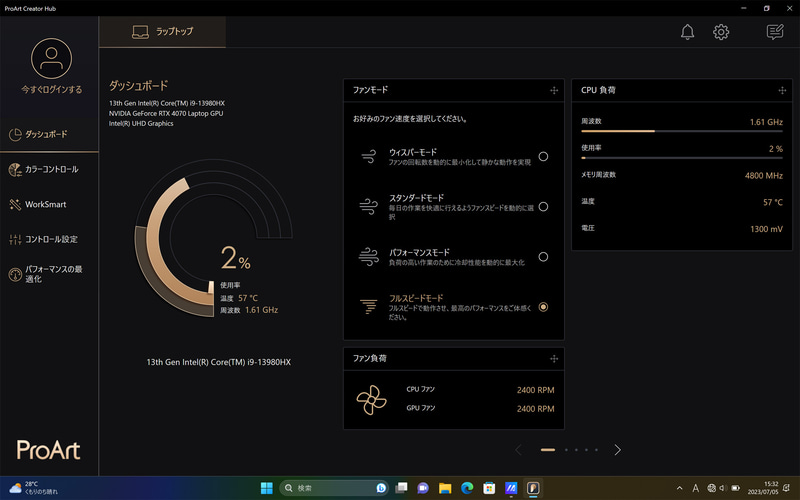Go to previous dashboard page arrow
The width and height of the screenshot is (800, 500).
[518, 449]
